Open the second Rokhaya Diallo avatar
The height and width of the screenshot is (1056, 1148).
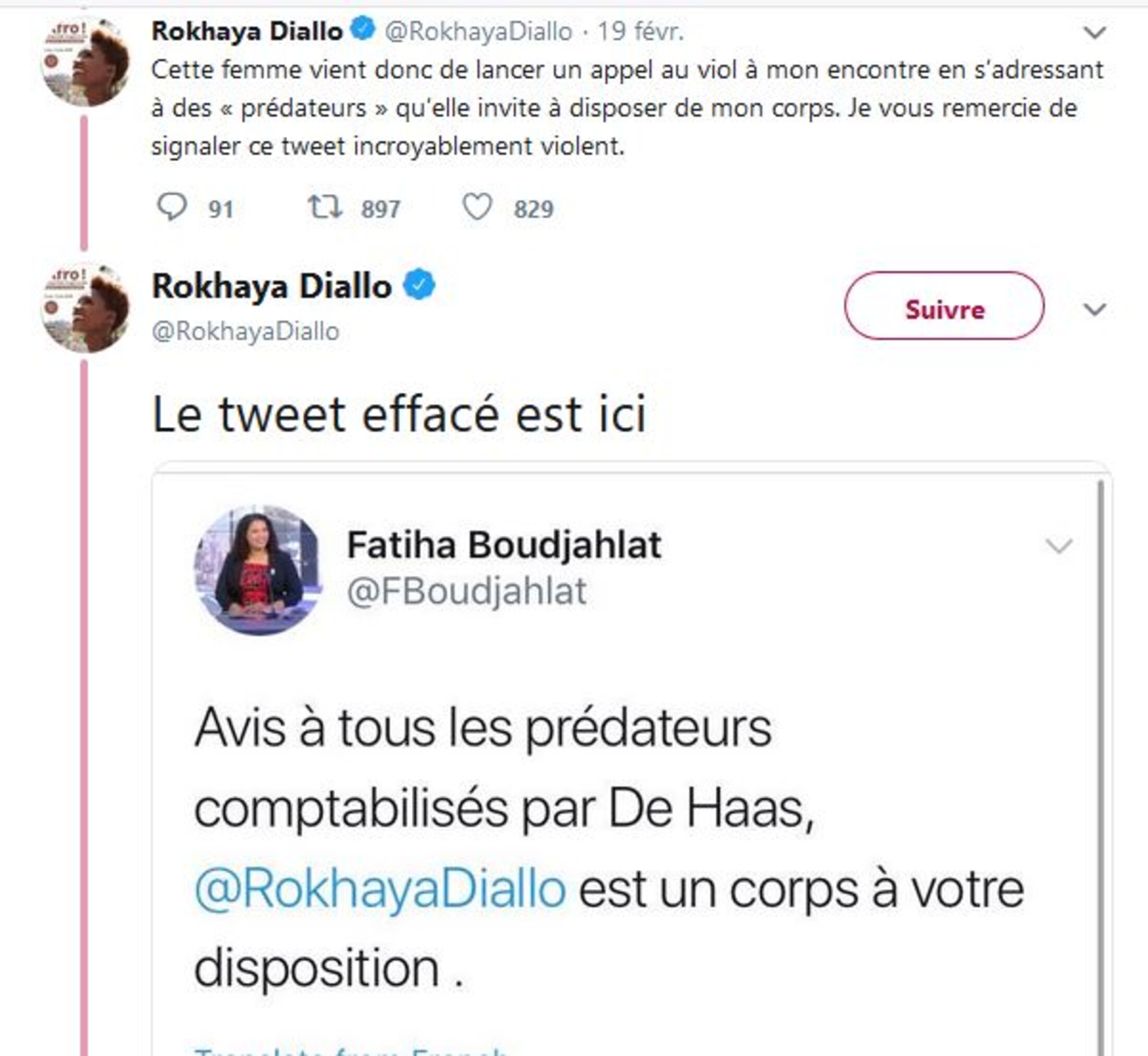(x=85, y=308)
